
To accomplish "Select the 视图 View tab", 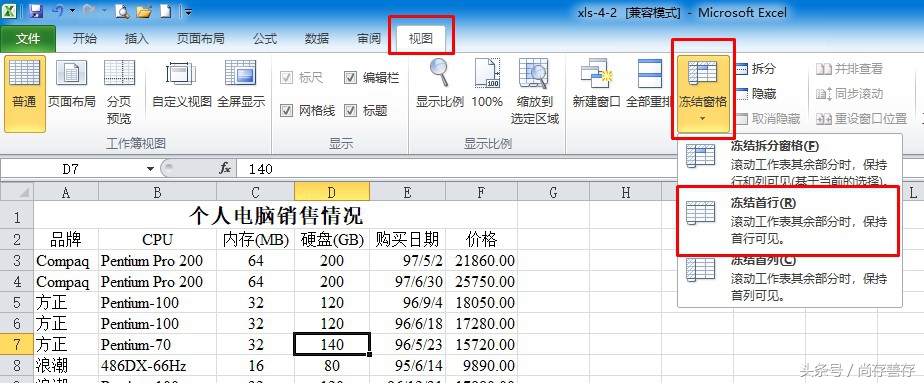I will point(421,39).
